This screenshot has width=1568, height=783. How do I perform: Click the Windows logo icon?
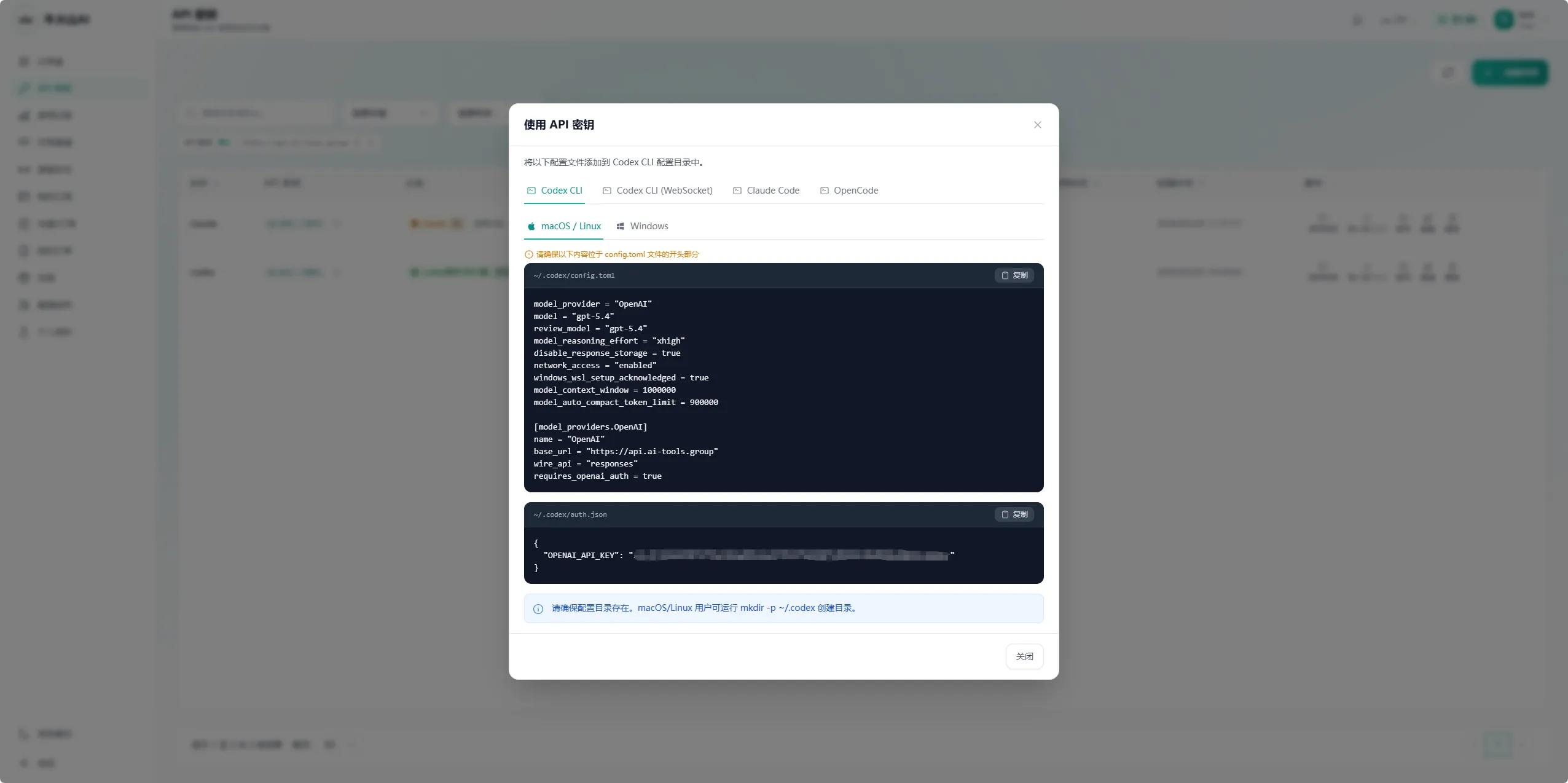(x=621, y=226)
